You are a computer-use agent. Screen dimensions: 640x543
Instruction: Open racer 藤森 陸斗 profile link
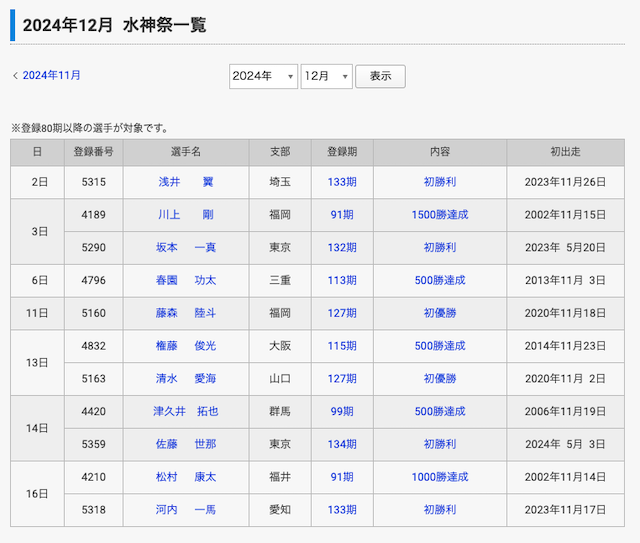click(186, 313)
